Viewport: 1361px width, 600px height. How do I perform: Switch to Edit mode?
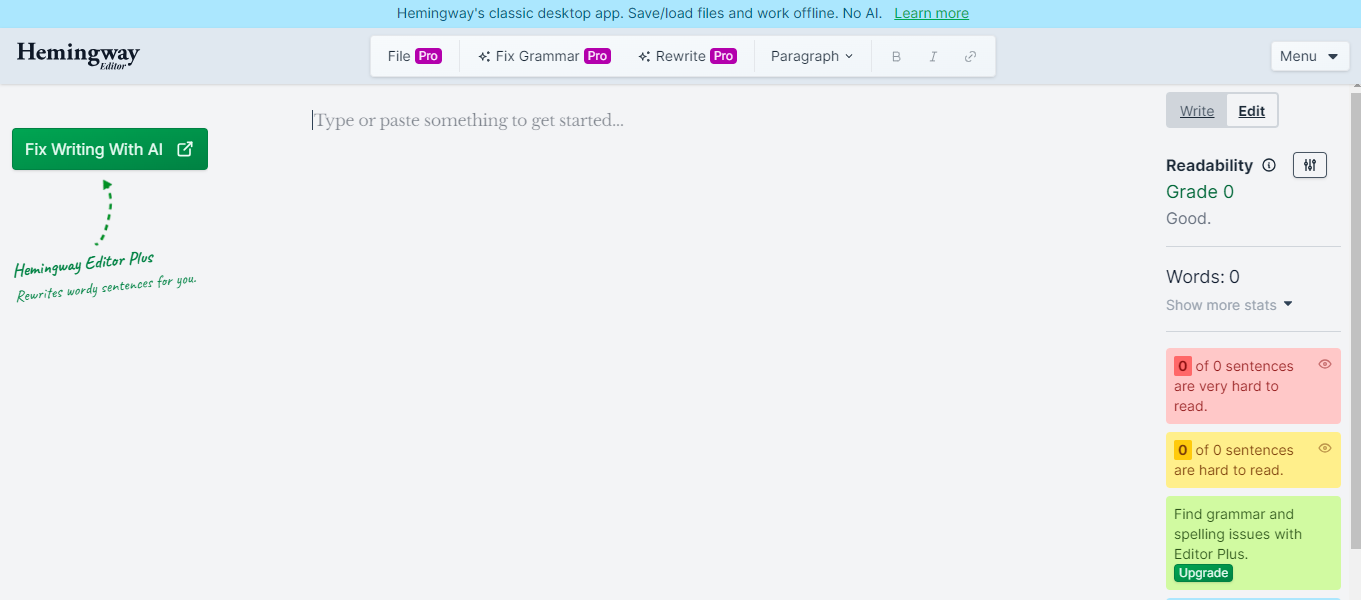click(x=1252, y=111)
